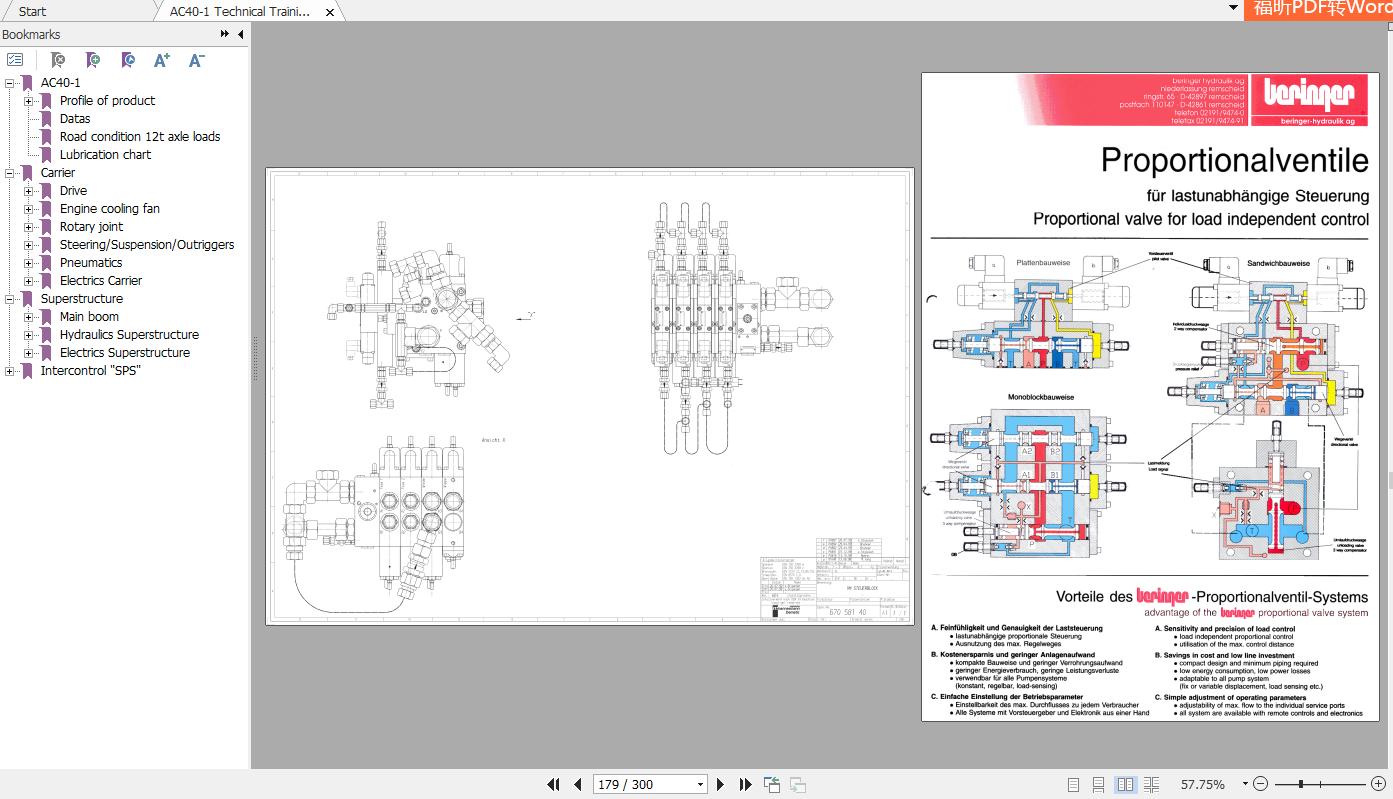The image size is (1393, 799).
Task: Enlarge bookmark text with A+ icon
Action: point(161,60)
